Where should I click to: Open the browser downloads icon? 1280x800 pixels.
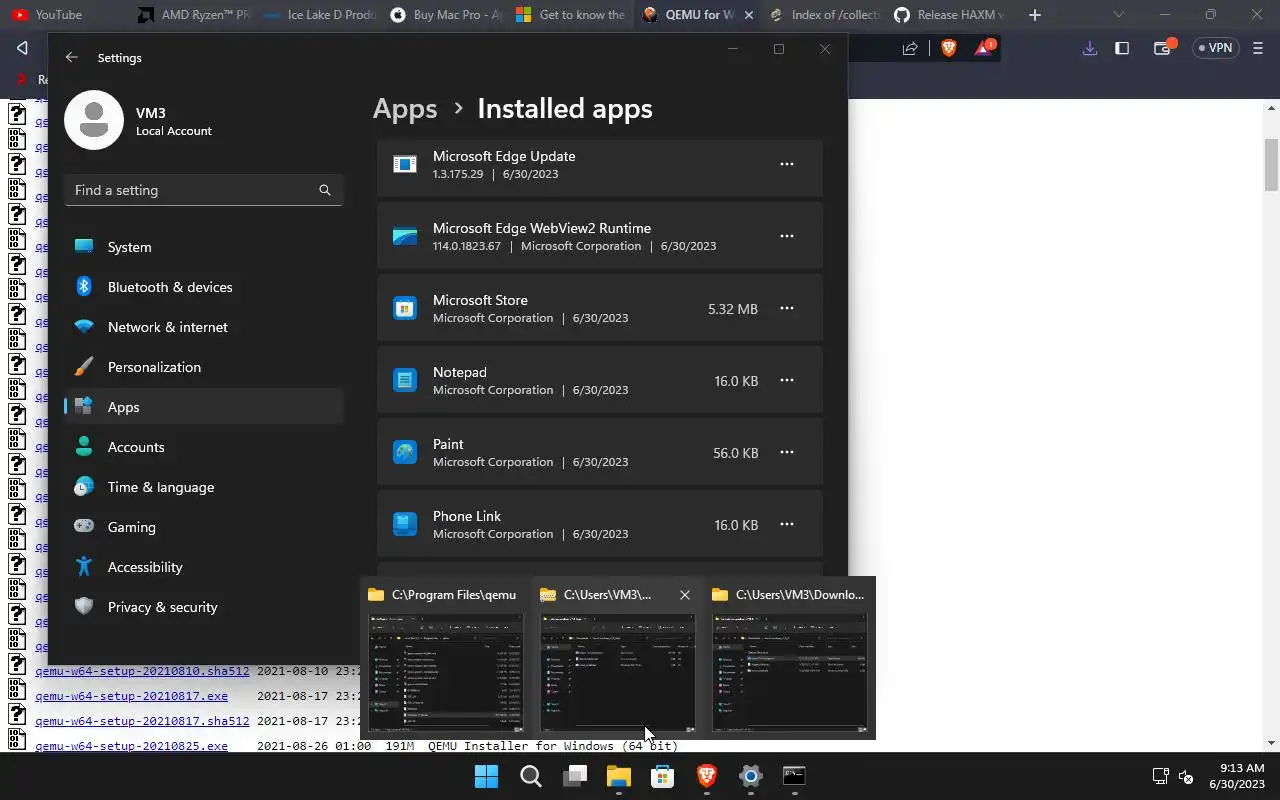1090,48
